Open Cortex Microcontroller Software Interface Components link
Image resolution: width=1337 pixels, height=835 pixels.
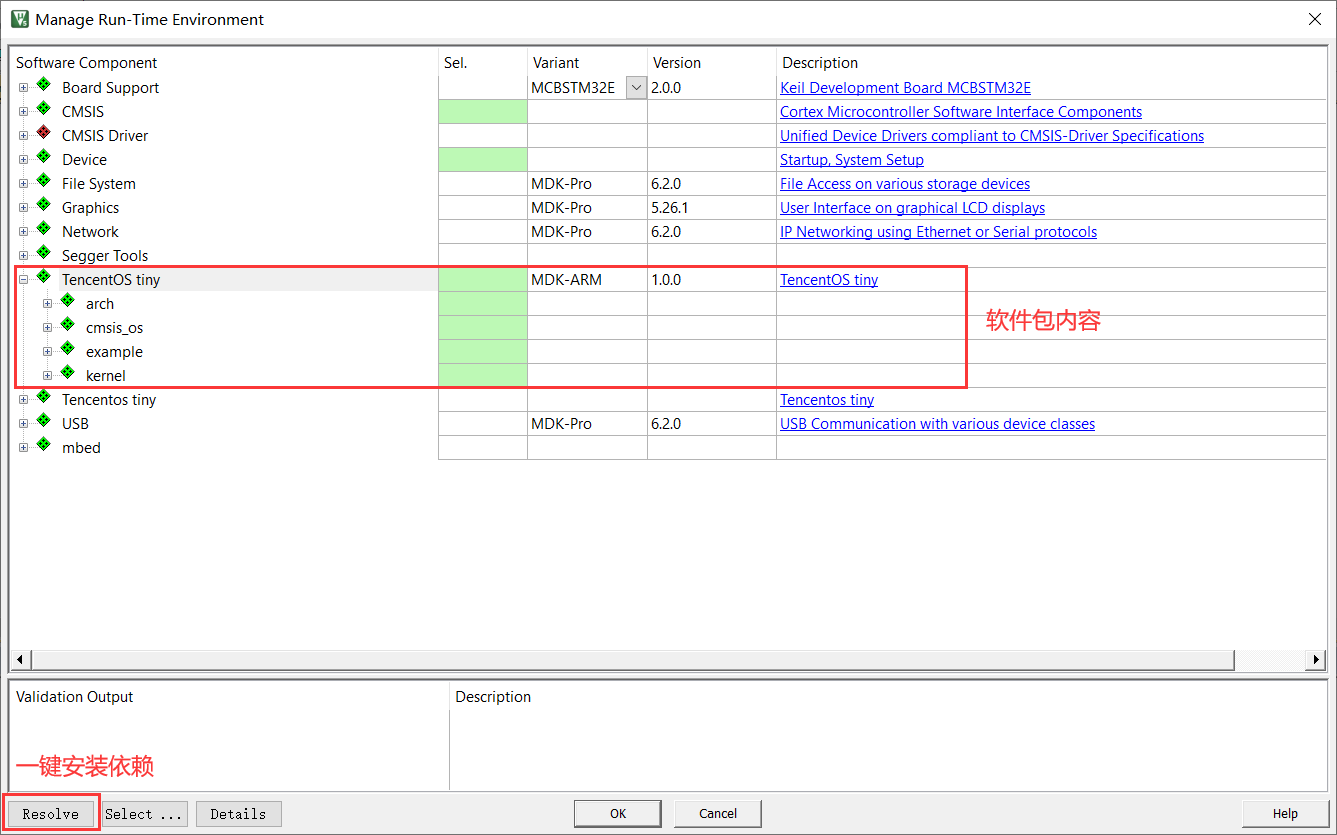961,112
